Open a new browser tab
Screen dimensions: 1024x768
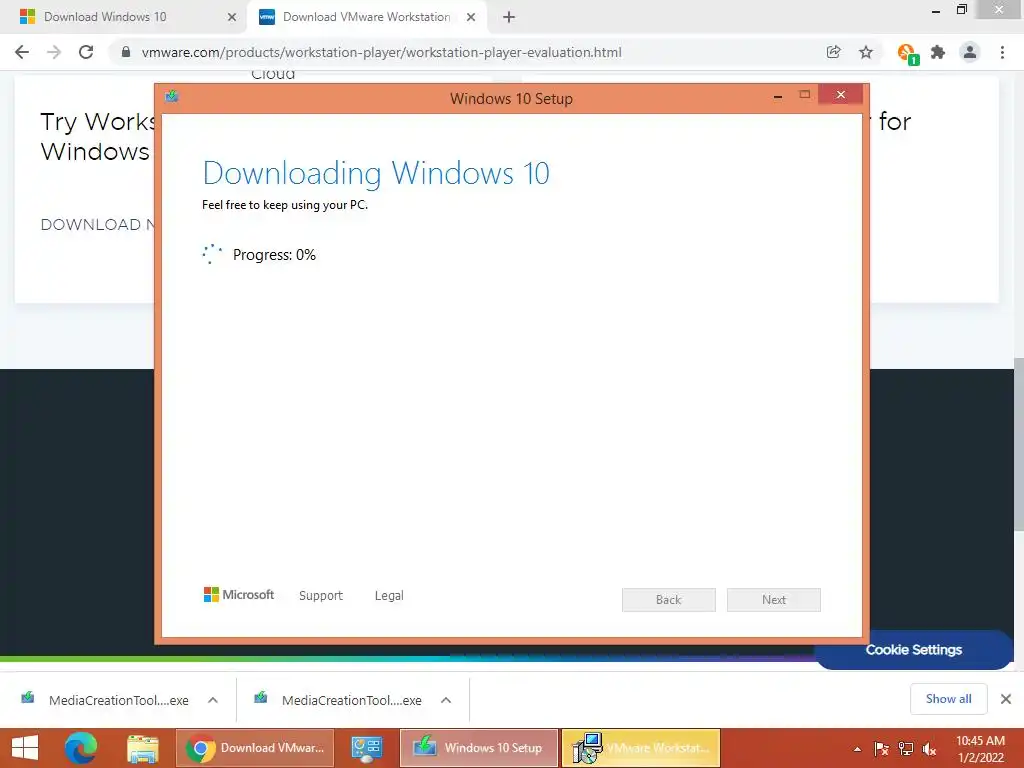[x=509, y=17]
